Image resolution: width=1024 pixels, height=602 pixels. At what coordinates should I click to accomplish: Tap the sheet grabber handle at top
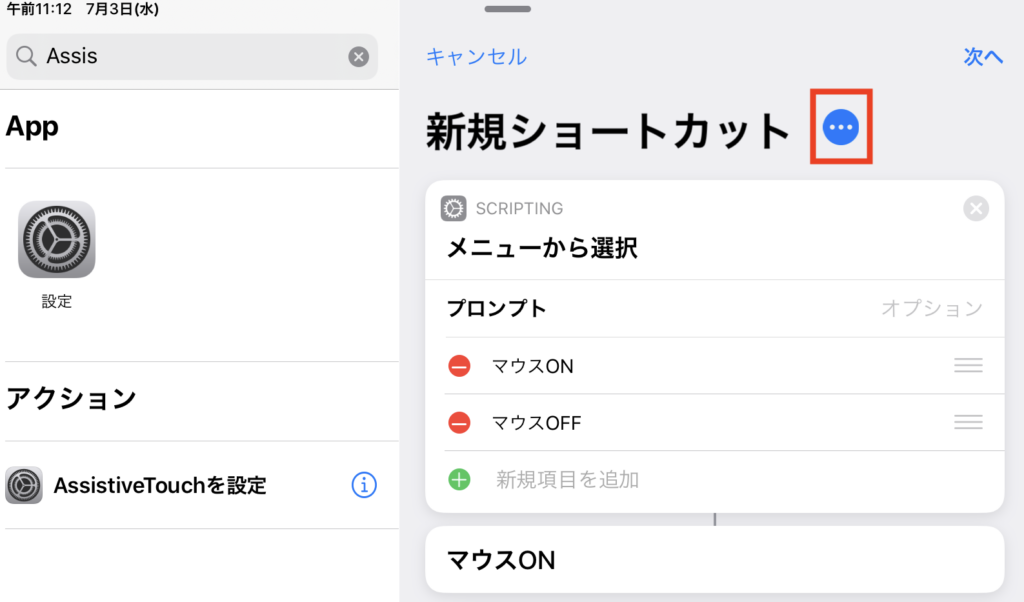[507, 9]
